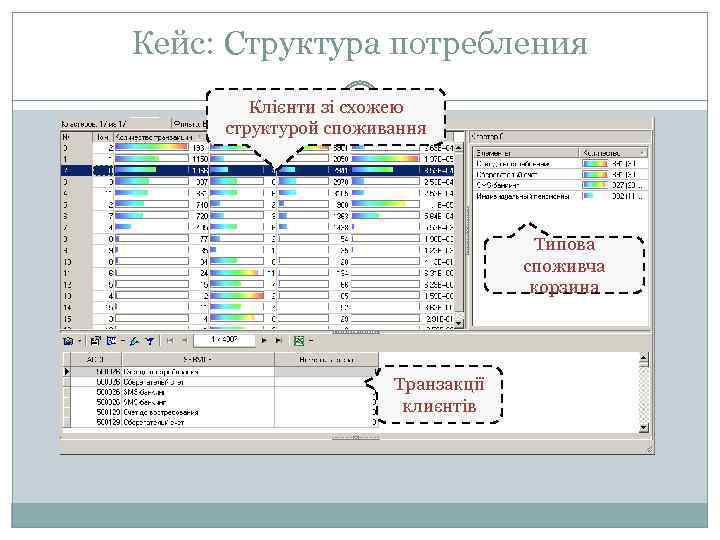Viewport: 720px width, 540px height.
Task: Select cluster row with value 1150
Action: point(257,159)
